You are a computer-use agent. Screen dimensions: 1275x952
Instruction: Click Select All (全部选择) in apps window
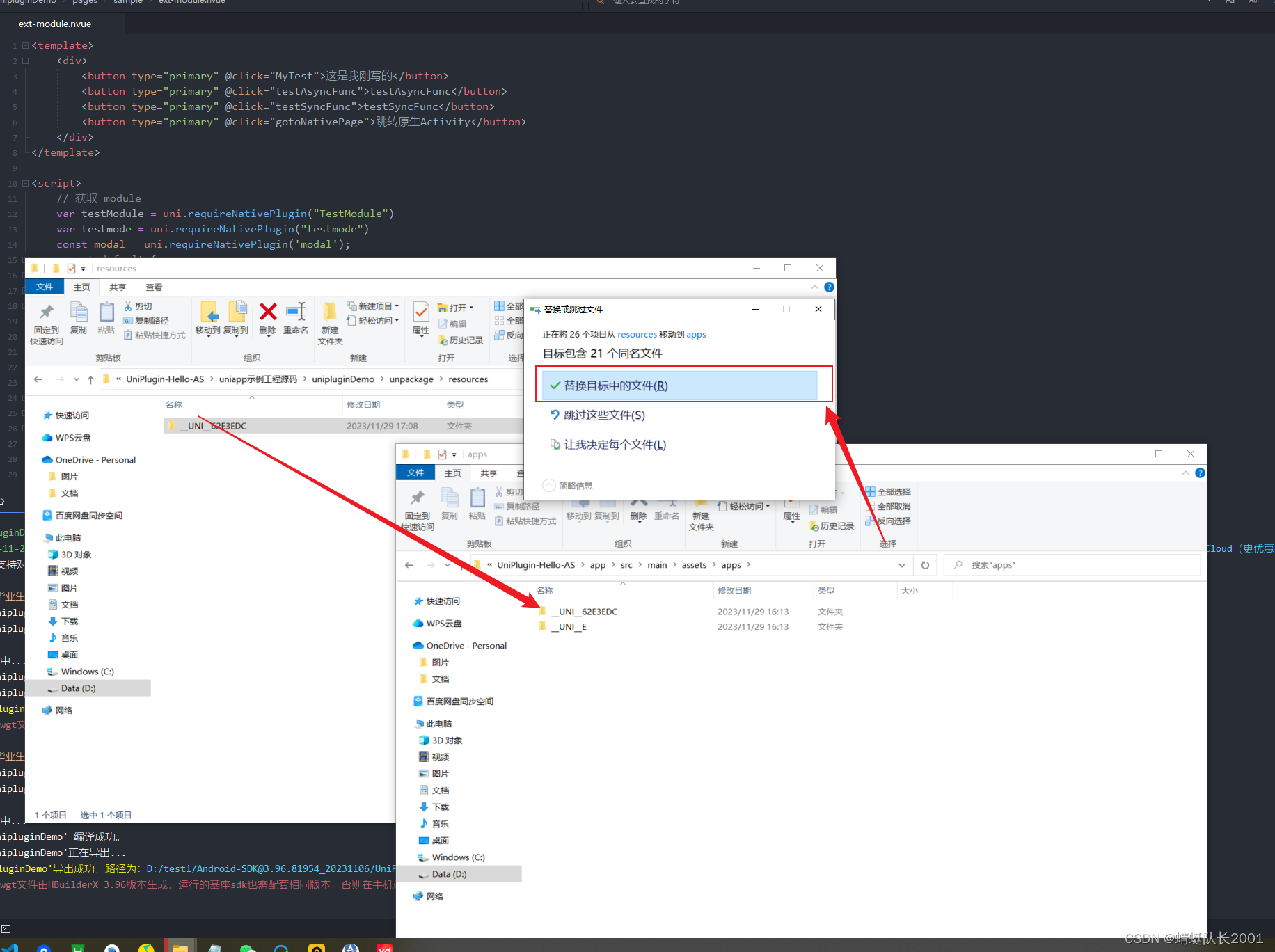pos(888,492)
